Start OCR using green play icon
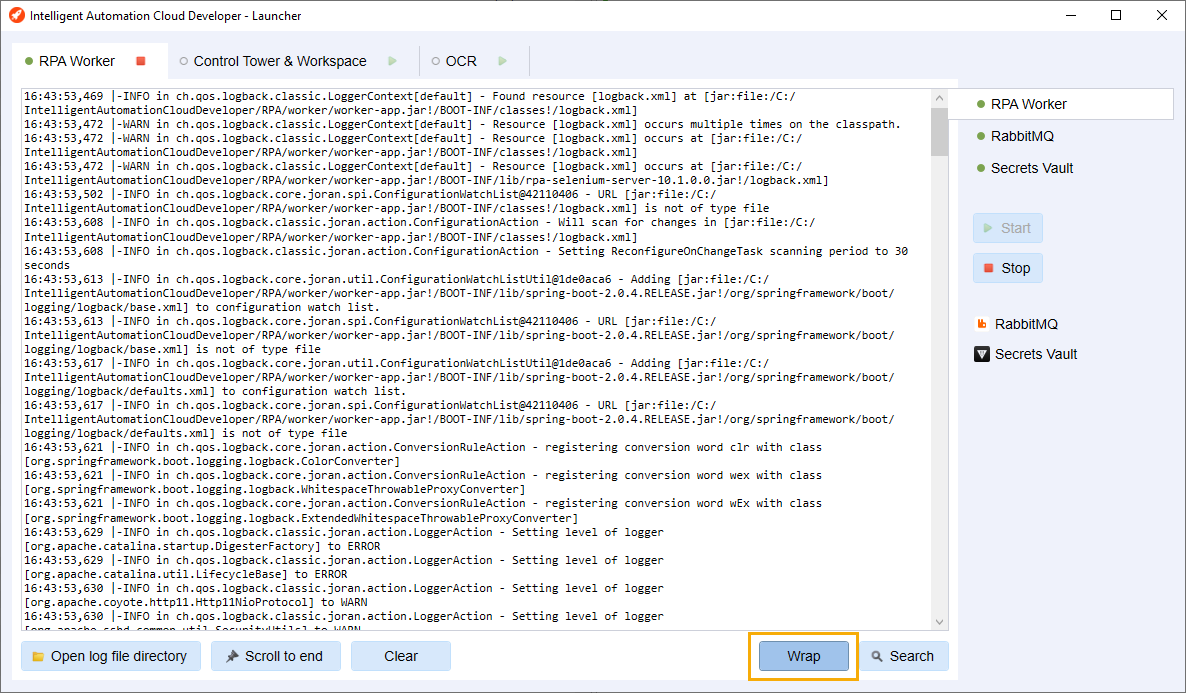 [x=502, y=61]
